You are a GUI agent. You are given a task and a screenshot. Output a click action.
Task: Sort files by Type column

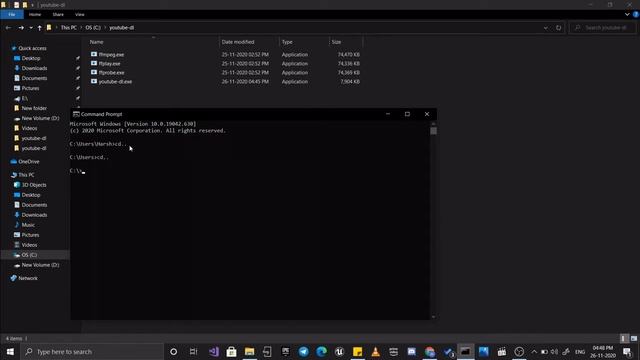[x=287, y=42]
